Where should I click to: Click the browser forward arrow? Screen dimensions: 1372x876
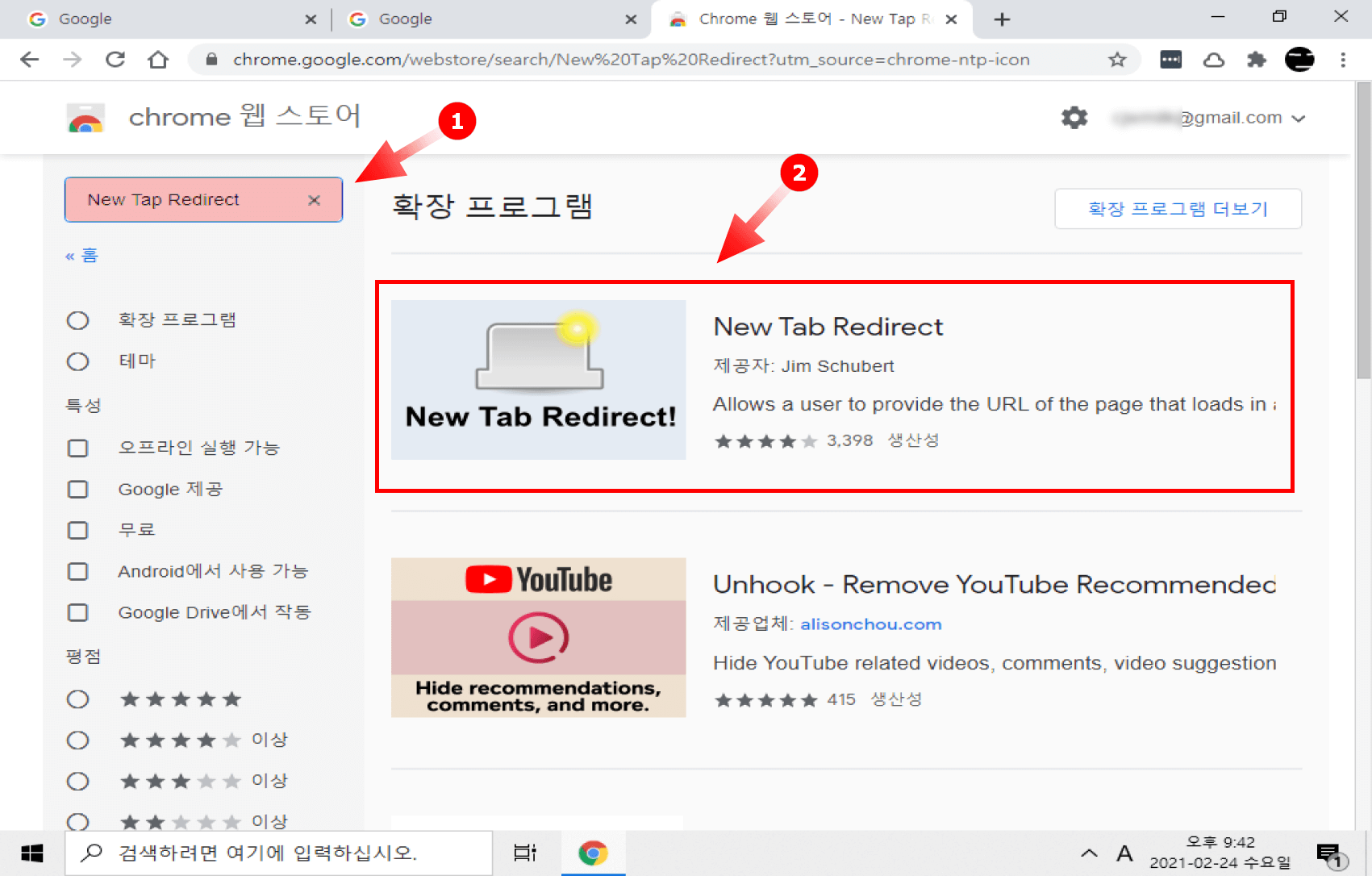(73, 60)
